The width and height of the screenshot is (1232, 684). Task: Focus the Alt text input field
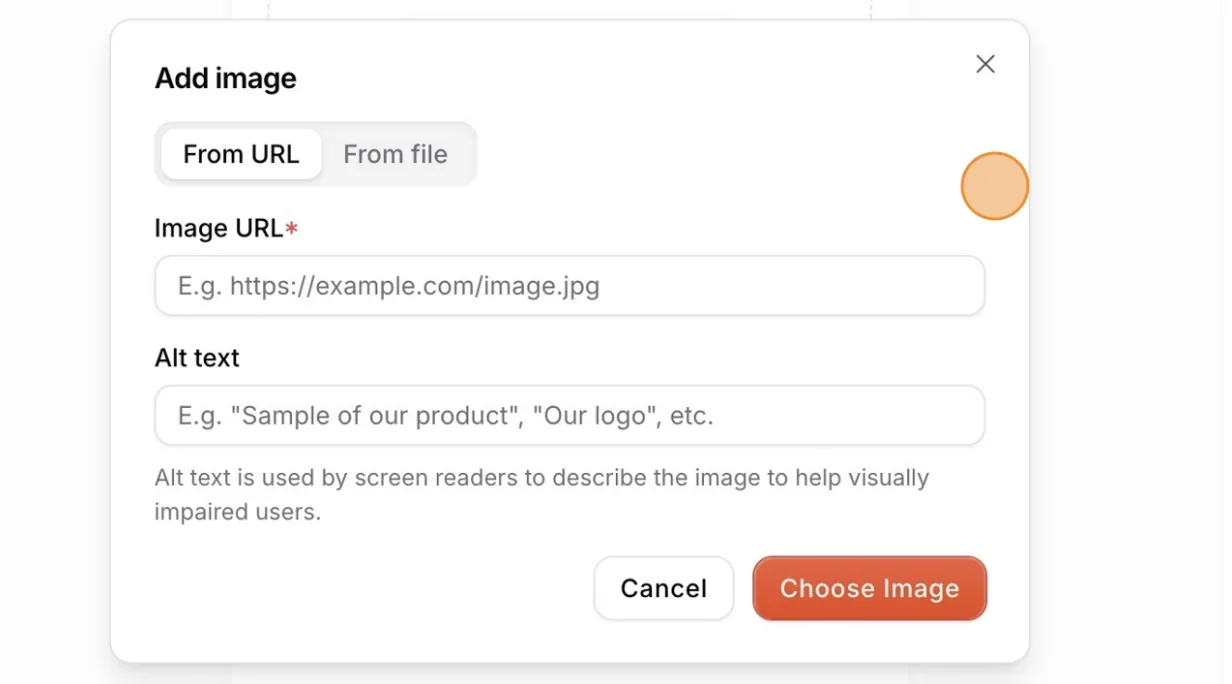pos(569,415)
